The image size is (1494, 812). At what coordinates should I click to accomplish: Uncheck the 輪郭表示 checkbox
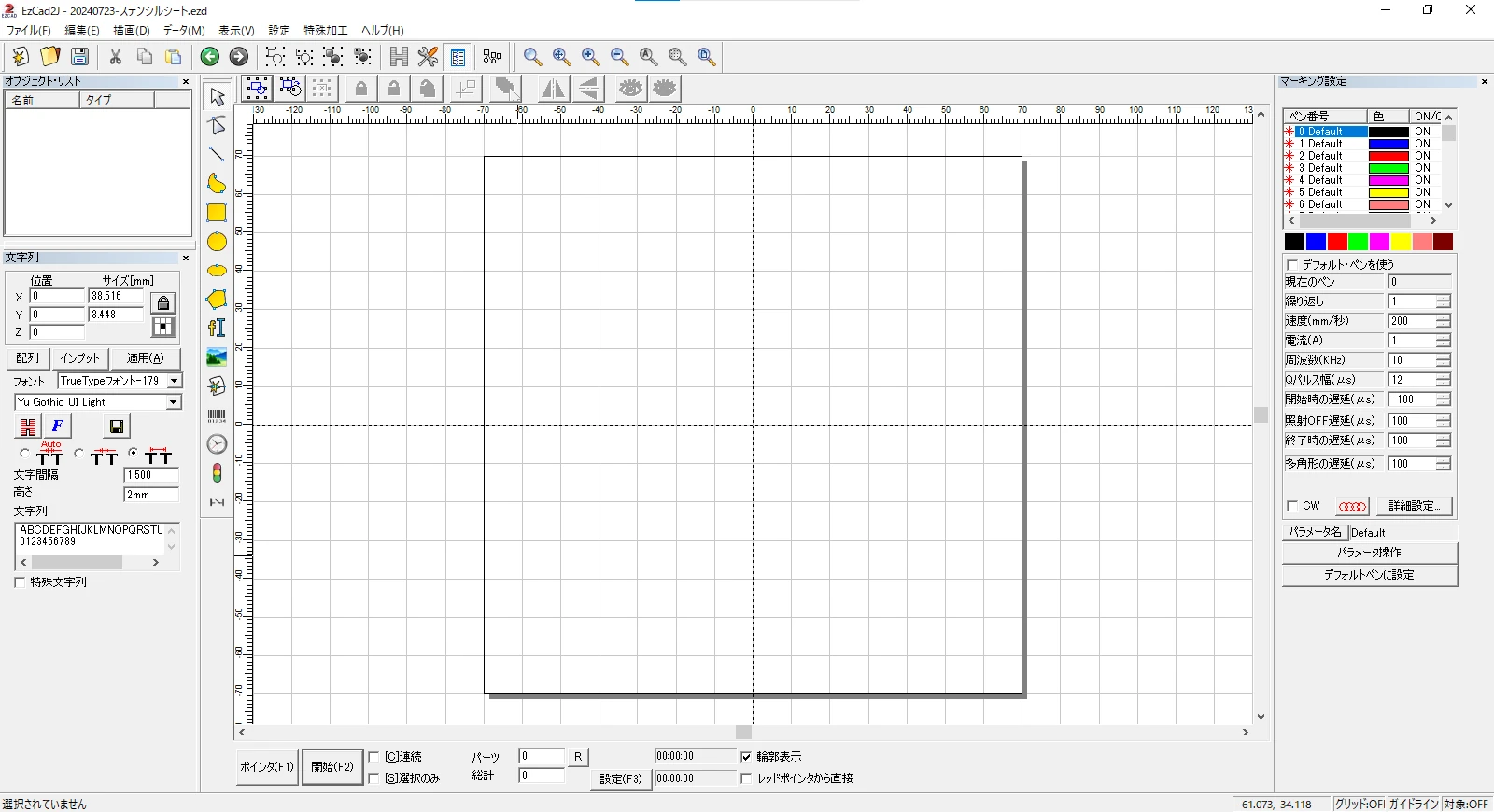point(746,757)
